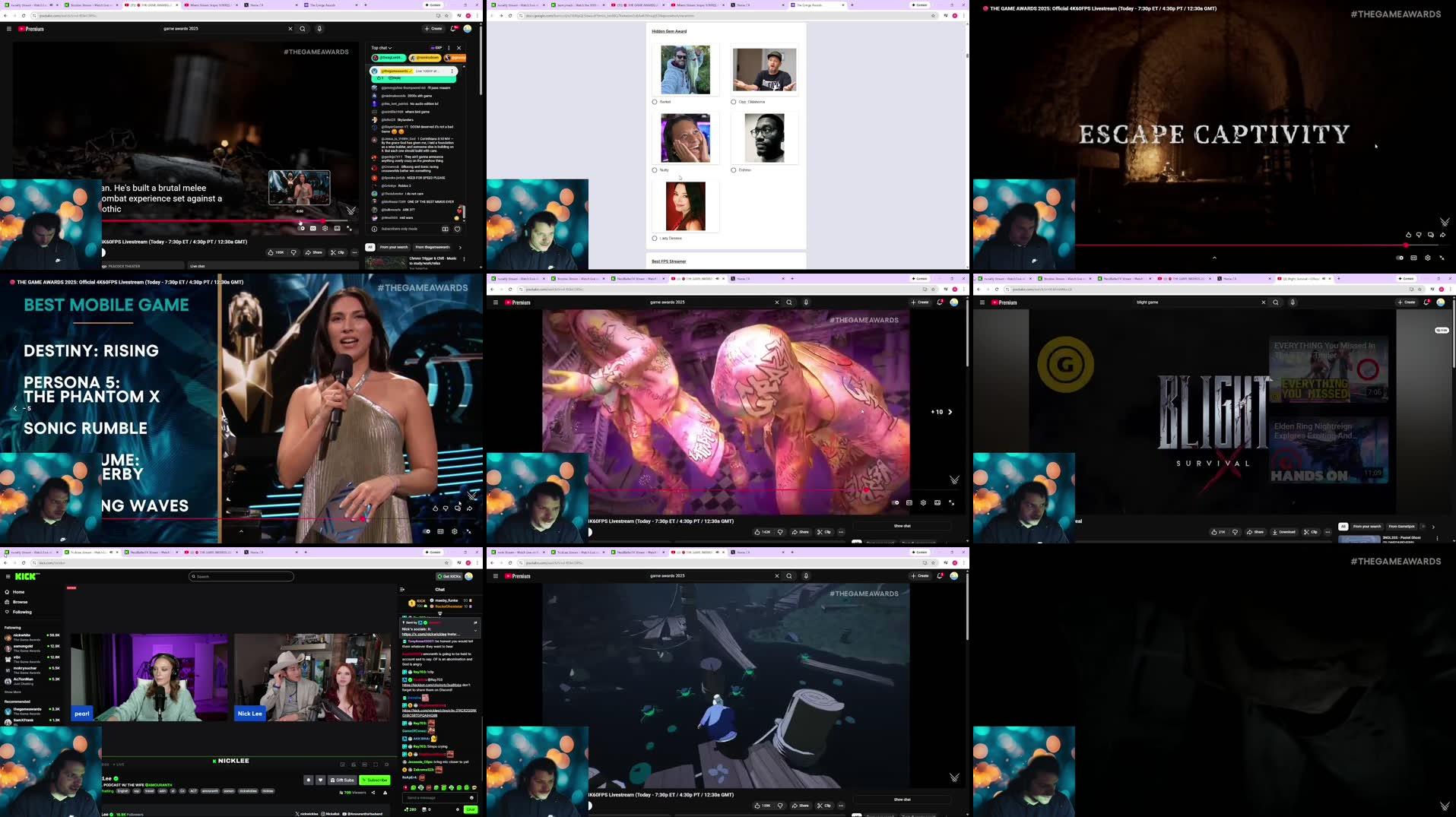Choose Lady Desiree for Hidden Gem Award
Screen dimensions: 1456x817
point(655,238)
